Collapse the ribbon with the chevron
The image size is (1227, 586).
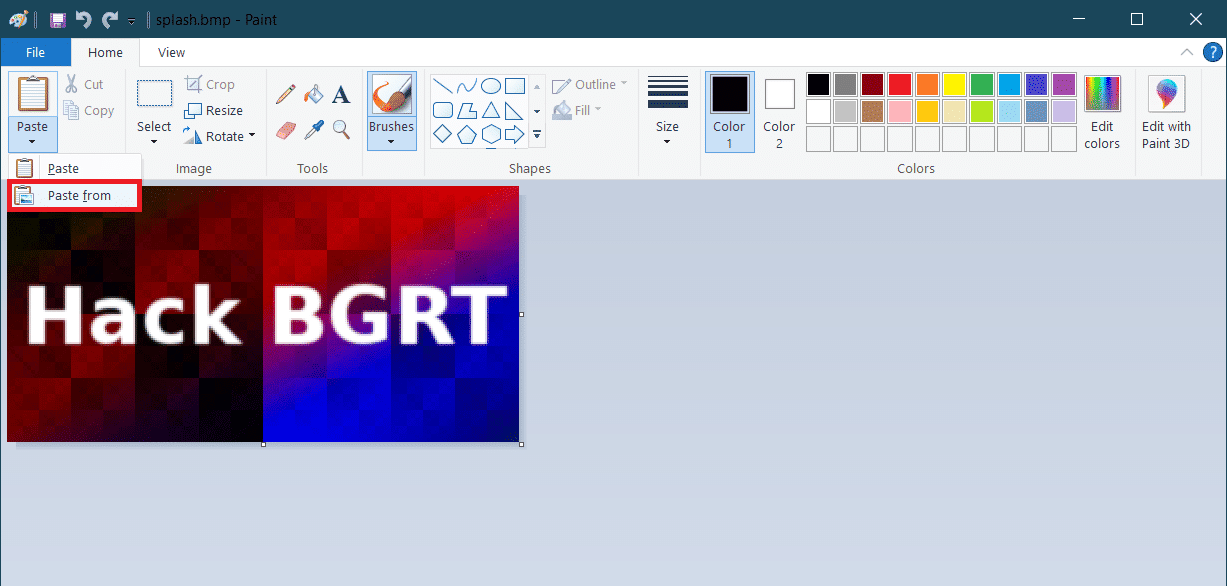(x=1187, y=52)
